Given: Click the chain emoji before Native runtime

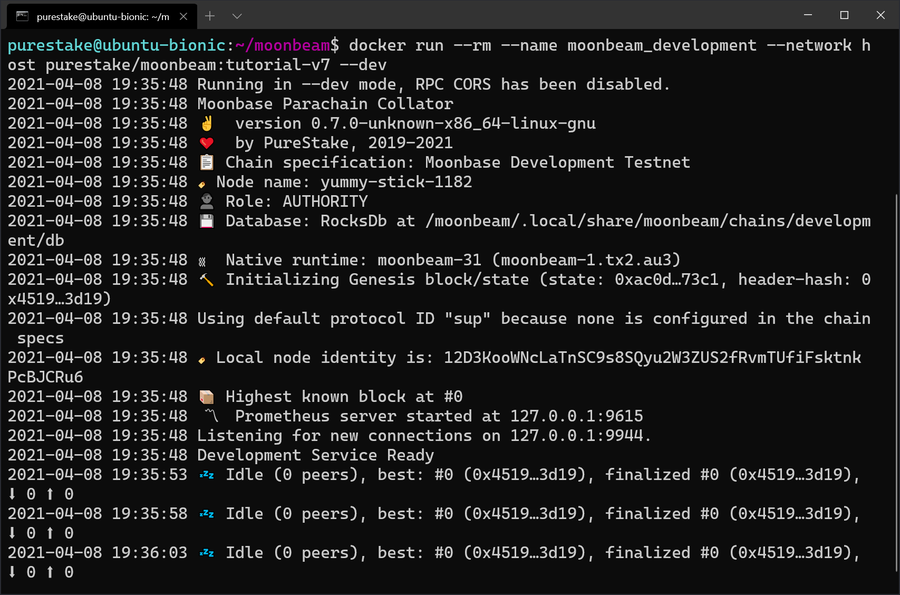Looking at the screenshot, I should click(202, 262).
